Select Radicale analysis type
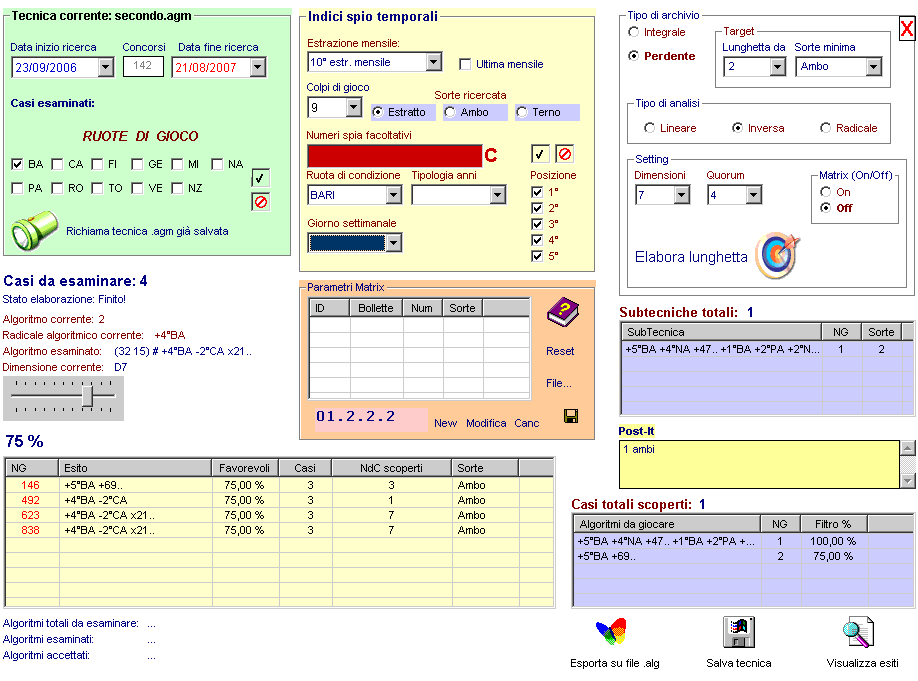This screenshot has height=681, width=918. tap(825, 128)
